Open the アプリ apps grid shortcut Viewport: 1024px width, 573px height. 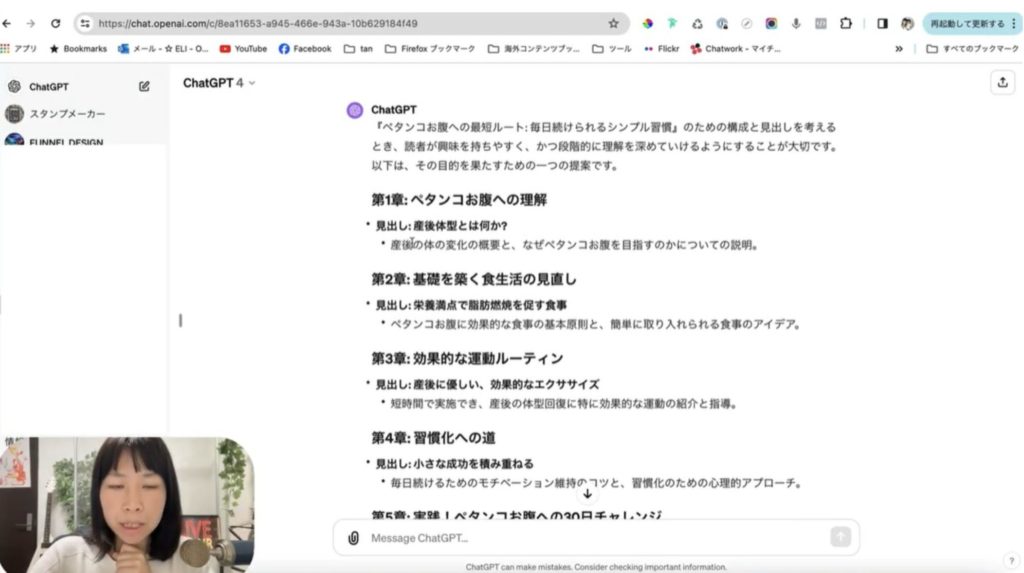click(19, 48)
